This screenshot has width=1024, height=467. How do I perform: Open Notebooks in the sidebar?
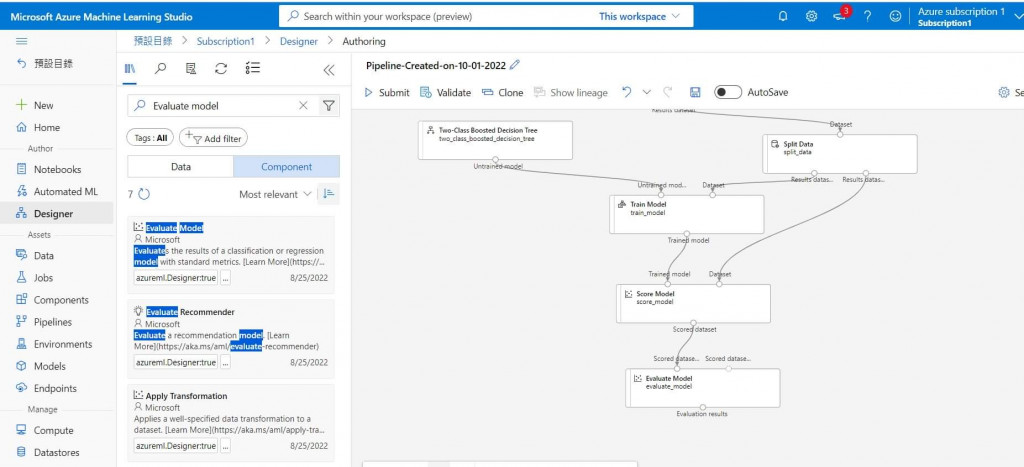[x=57, y=169]
